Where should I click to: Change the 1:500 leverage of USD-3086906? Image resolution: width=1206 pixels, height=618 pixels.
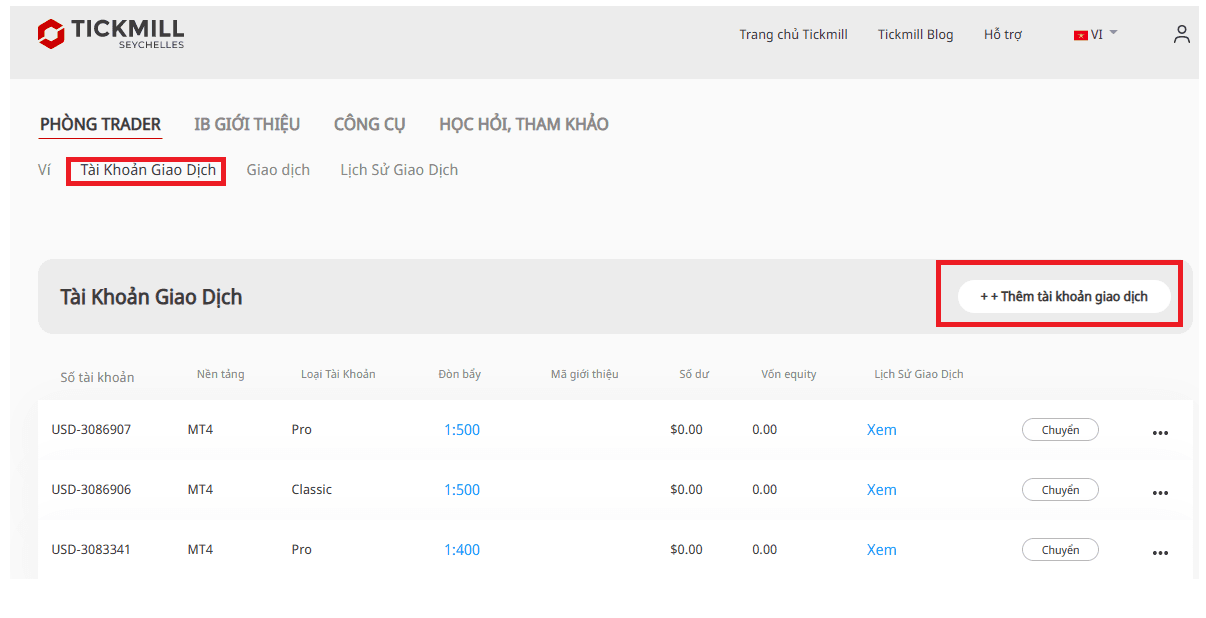click(462, 490)
